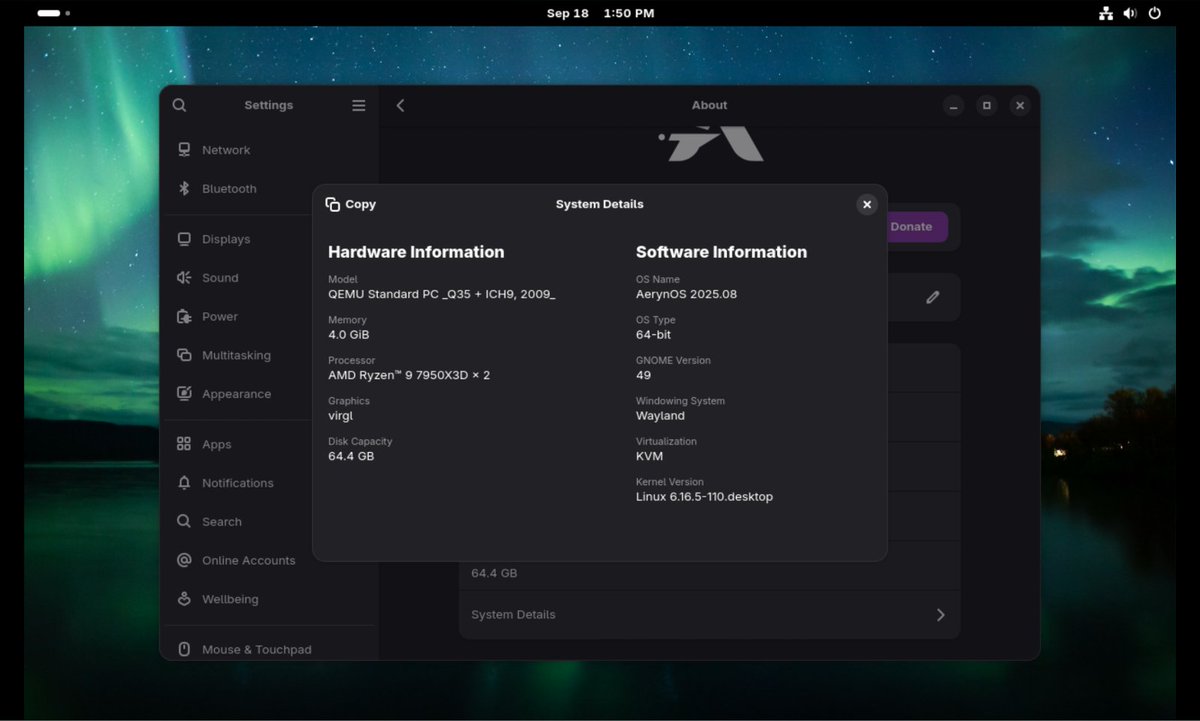The image size is (1200, 721).
Task: Open the Network settings panel
Action: click(269, 150)
